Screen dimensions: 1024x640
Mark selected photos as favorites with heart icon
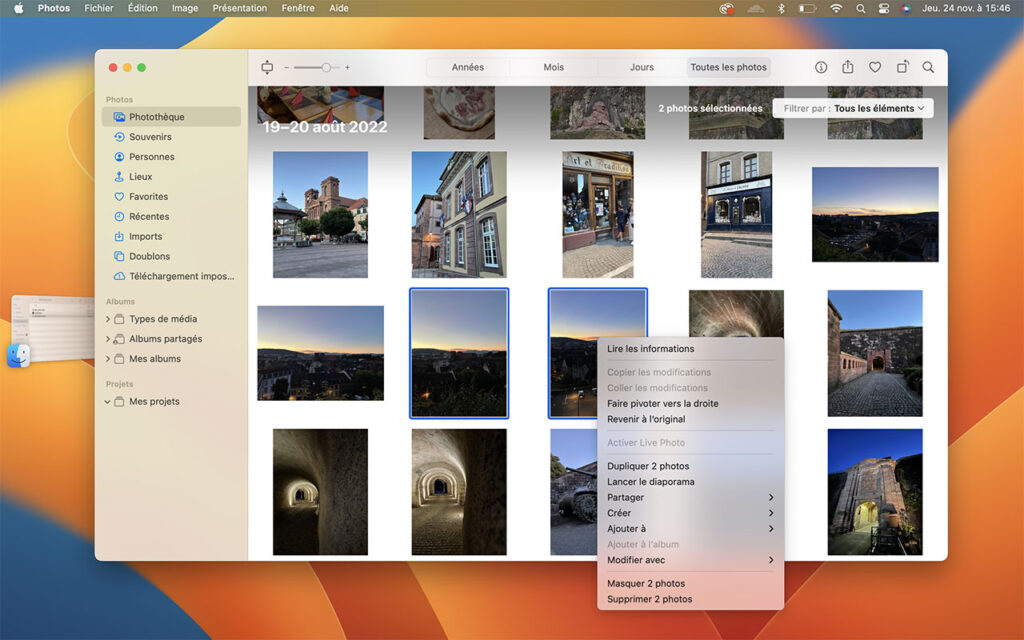[x=875, y=67]
